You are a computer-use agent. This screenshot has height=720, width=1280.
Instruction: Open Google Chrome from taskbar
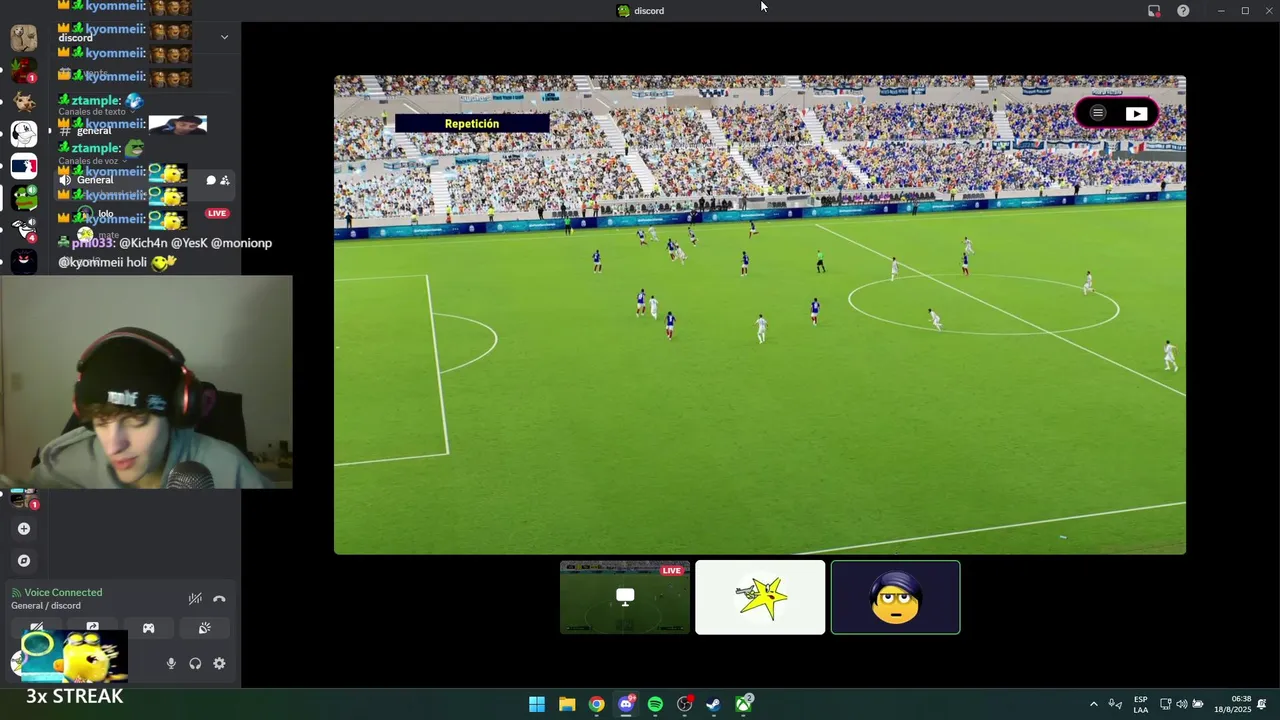point(596,704)
